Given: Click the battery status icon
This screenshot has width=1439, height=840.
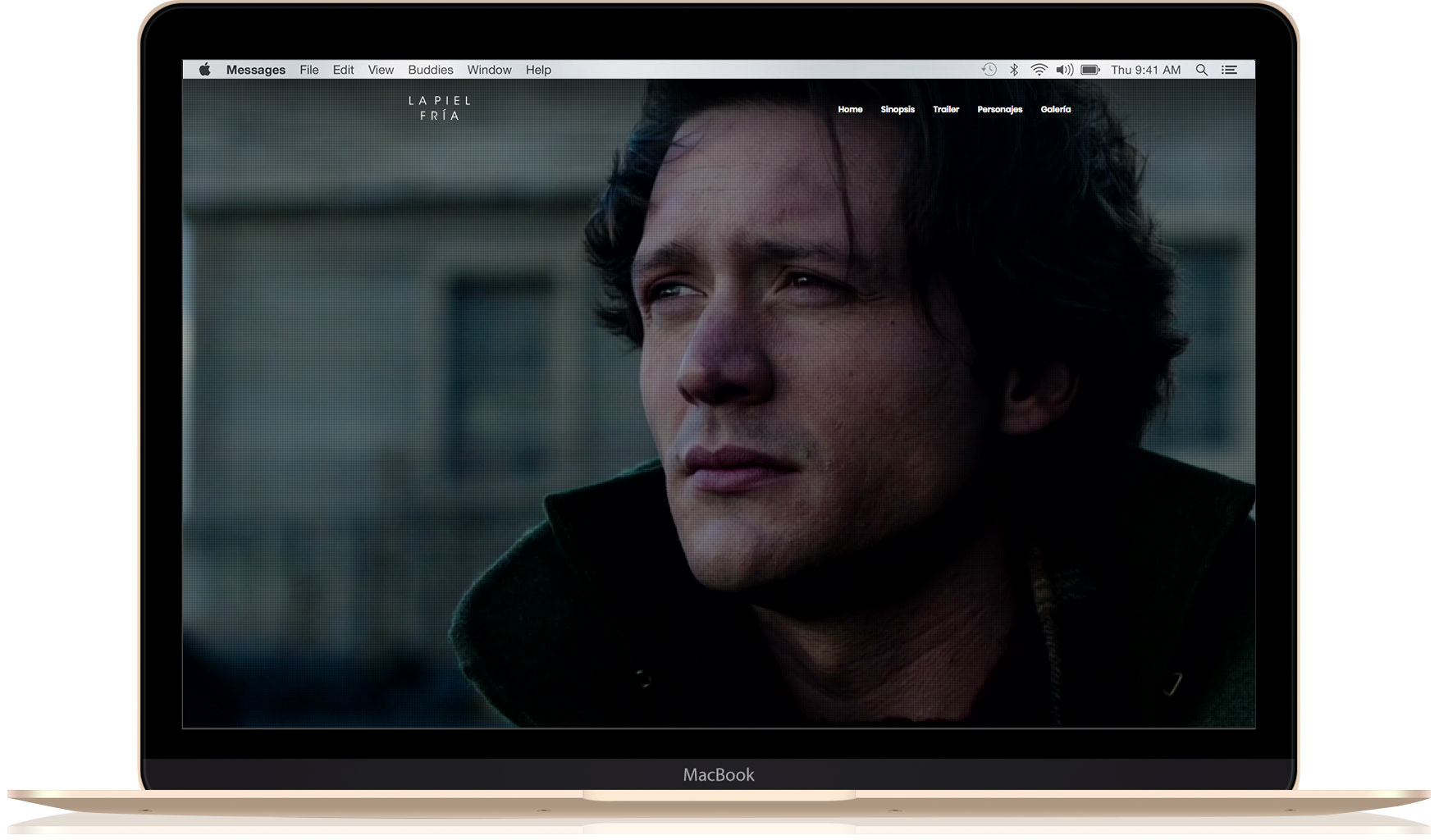Looking at the screenshot, I should pos(1090,70).
